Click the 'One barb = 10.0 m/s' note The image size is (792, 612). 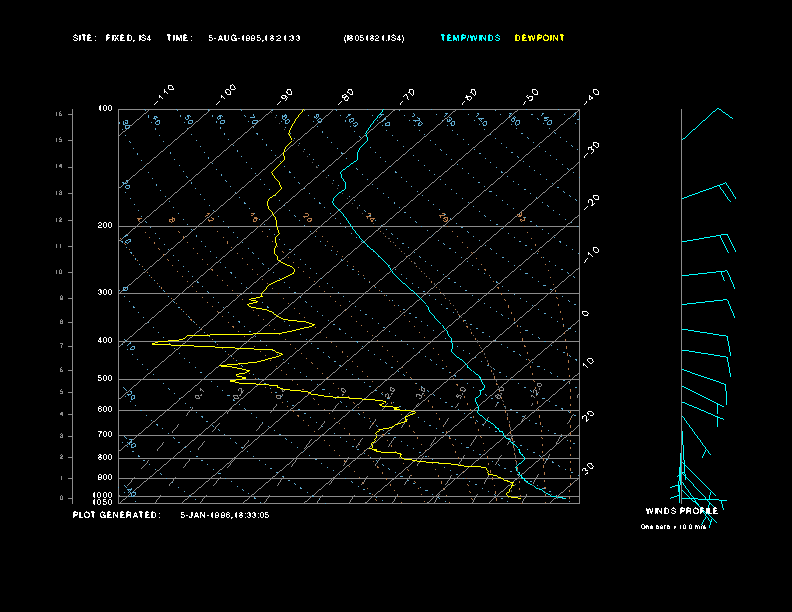[x=673, y=527]
